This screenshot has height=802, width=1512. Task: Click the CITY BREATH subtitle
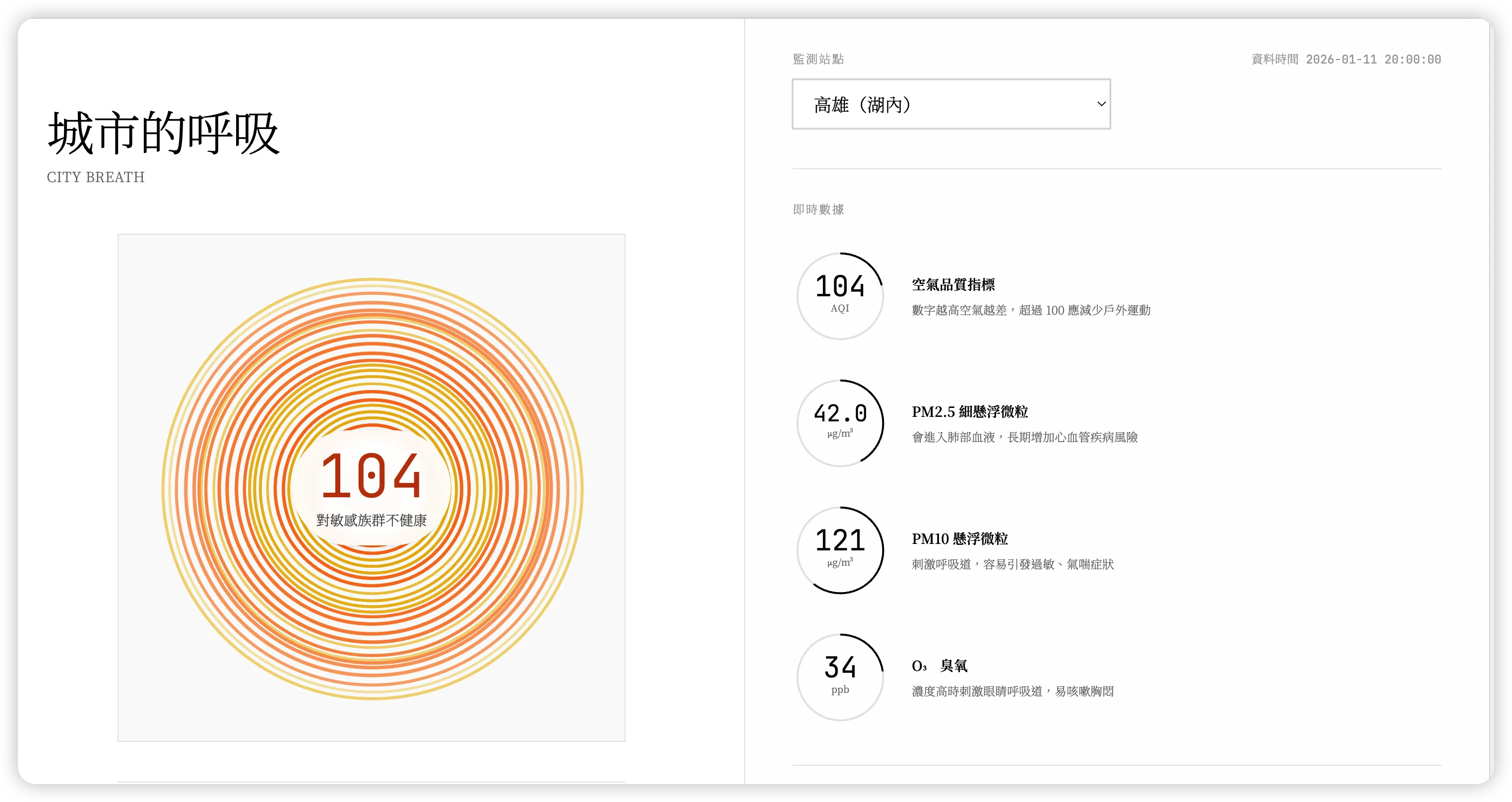click(95, 177)
